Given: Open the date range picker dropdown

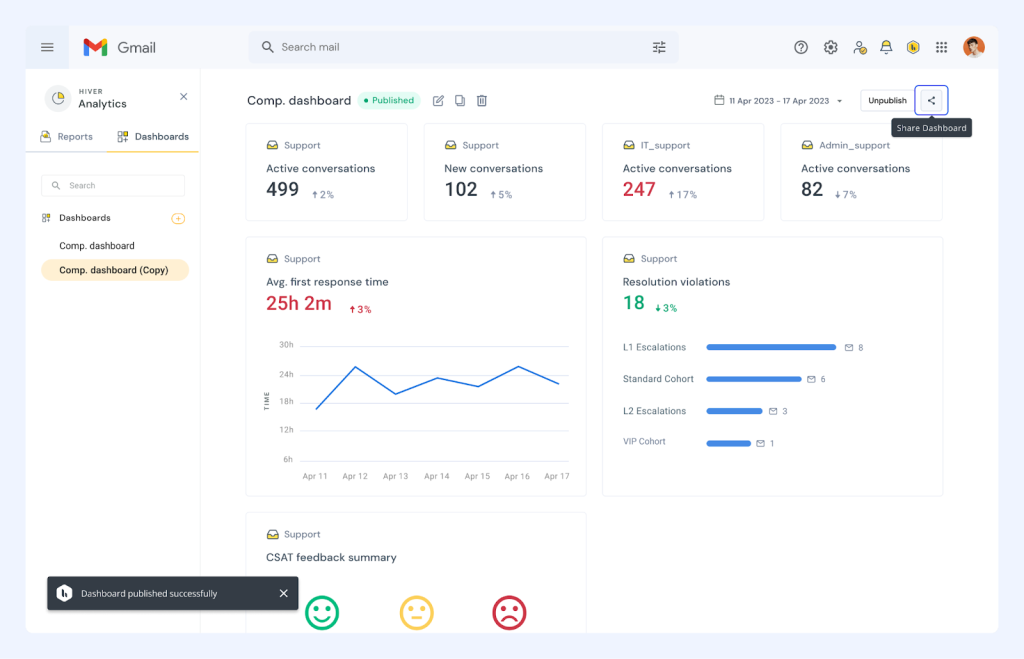Looking at the screenshot, I should click(778, 100).
